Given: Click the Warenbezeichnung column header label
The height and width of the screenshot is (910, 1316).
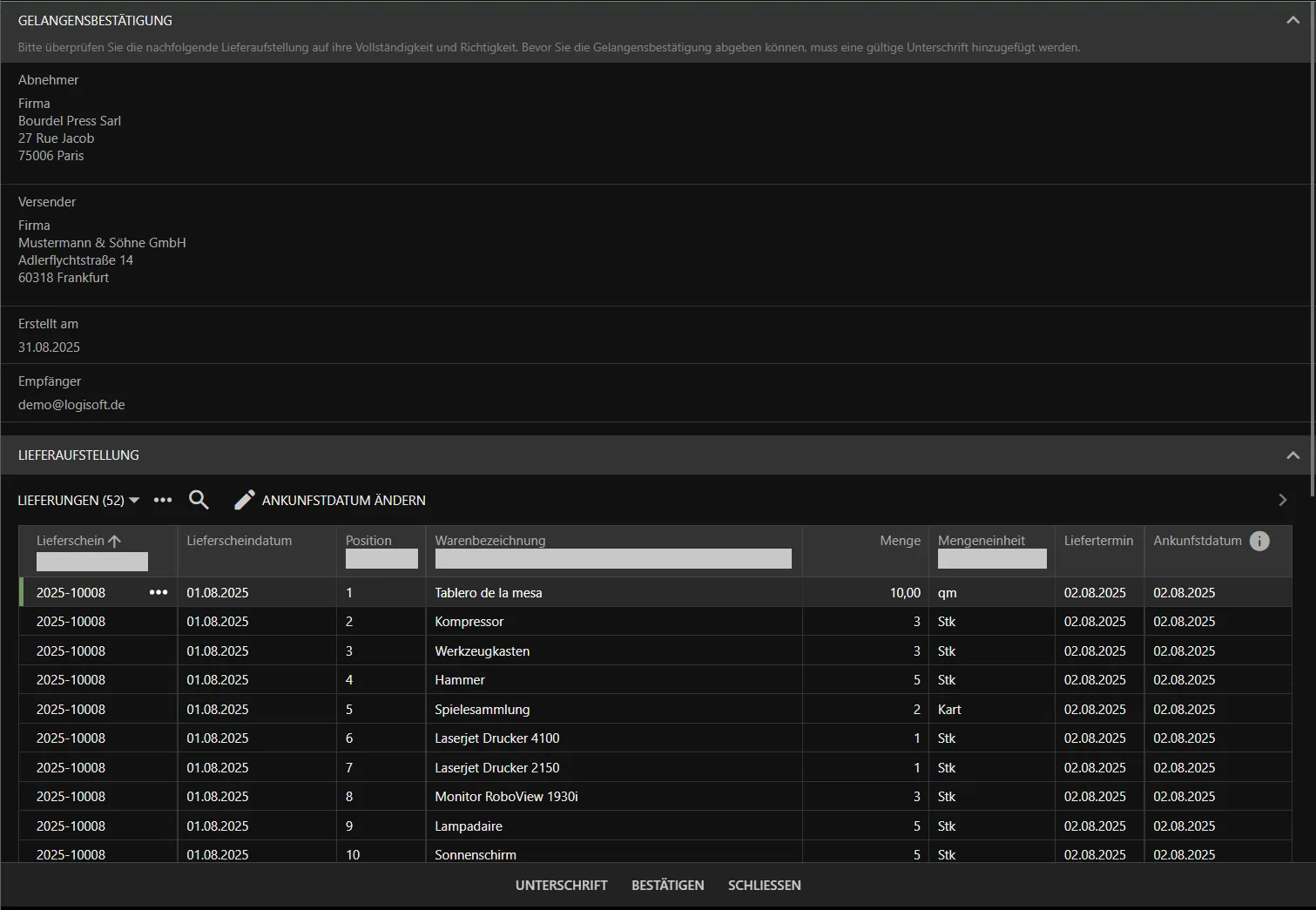Looking at the screenshot, I should (490, 541).
